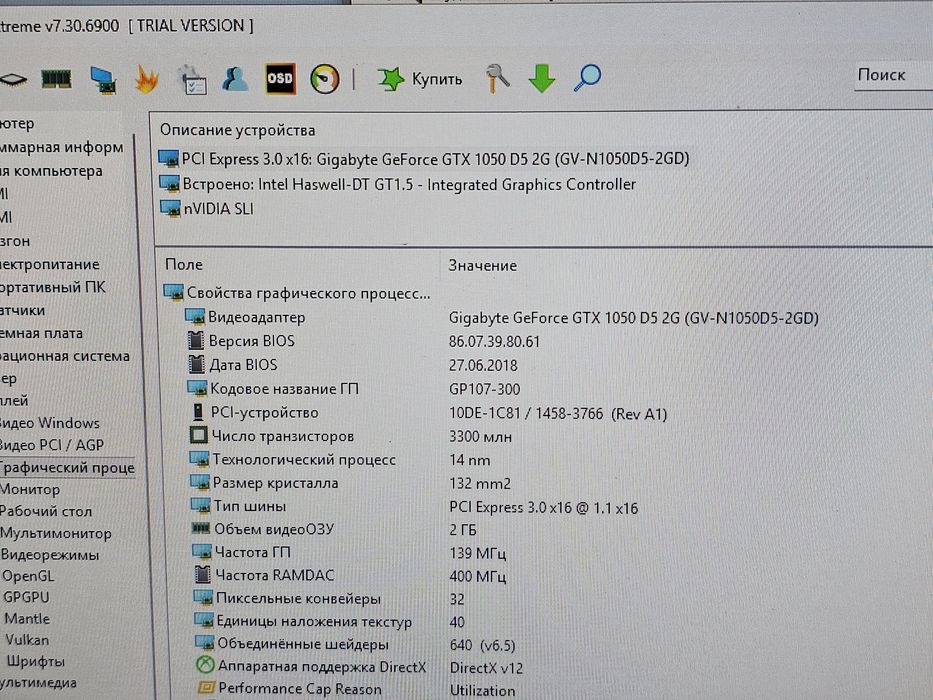Select the PCI-устройство field row

(428, 413)
